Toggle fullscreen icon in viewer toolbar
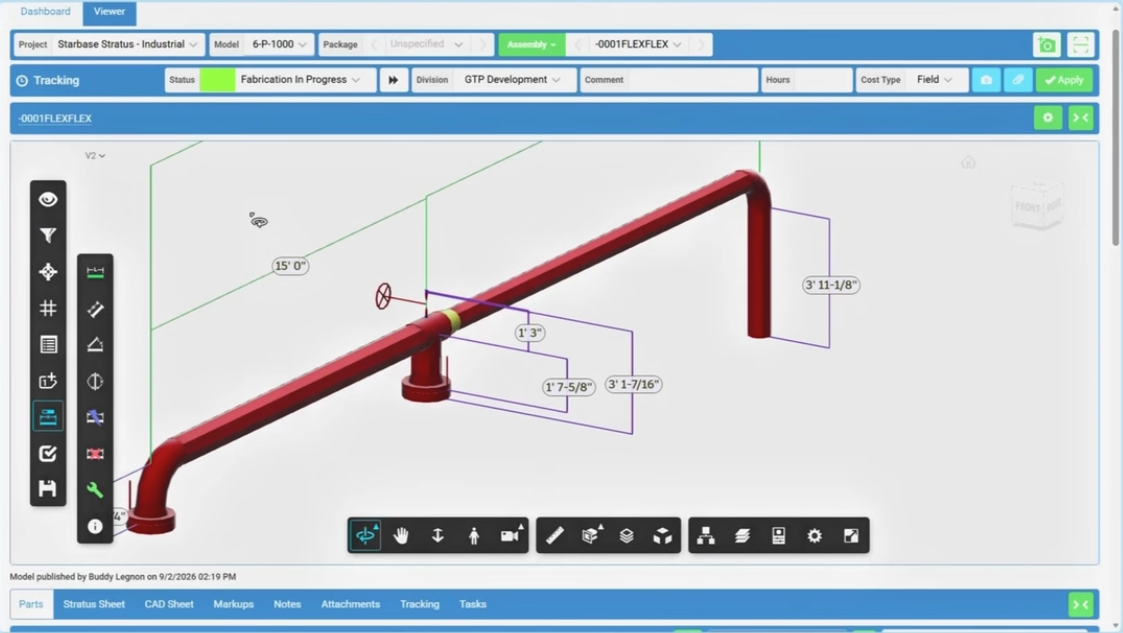The image size is (1123, 633). point(851,536)
